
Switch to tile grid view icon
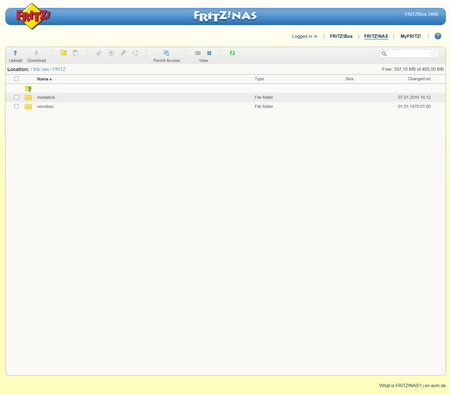pos(209,53)
